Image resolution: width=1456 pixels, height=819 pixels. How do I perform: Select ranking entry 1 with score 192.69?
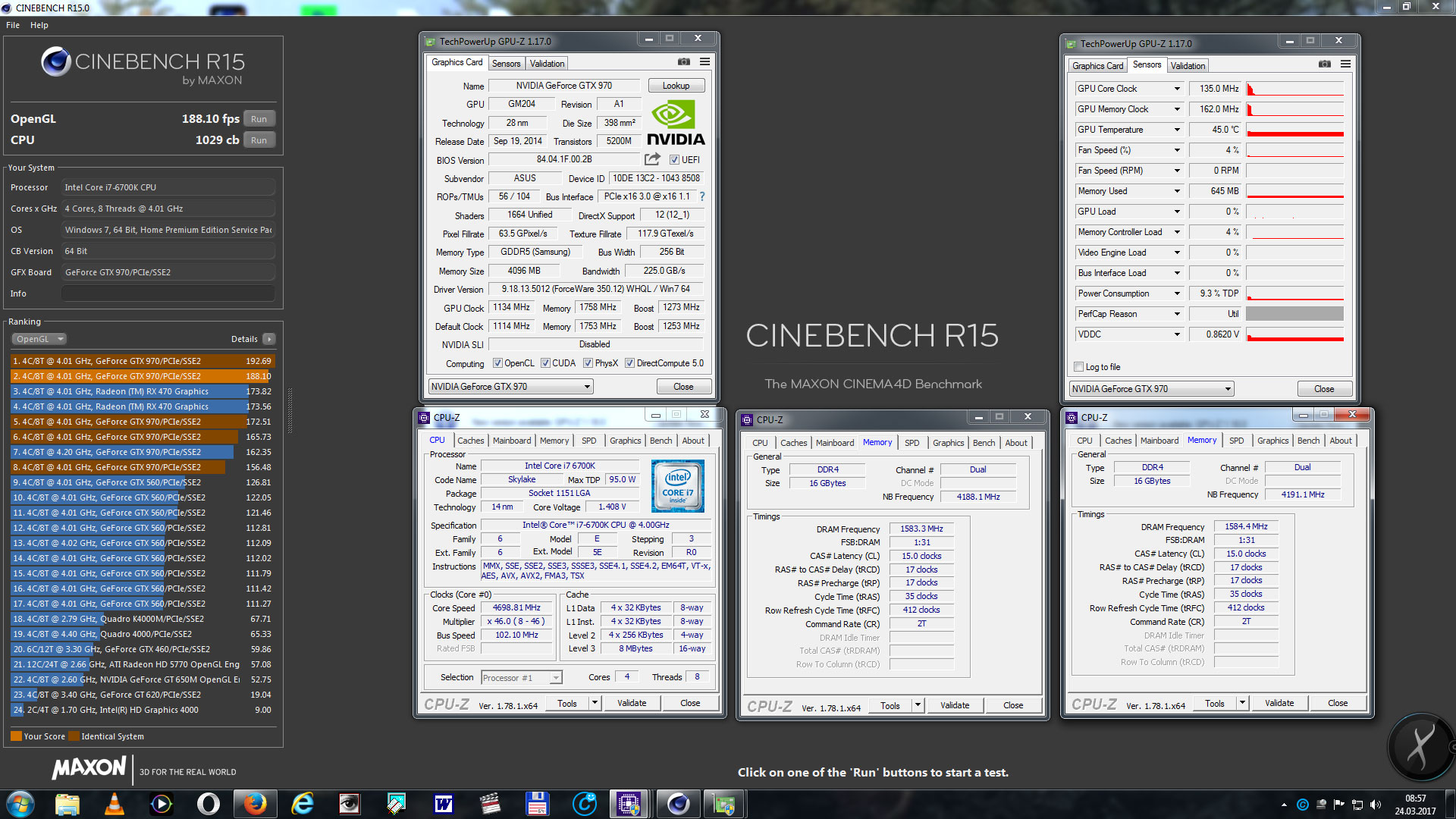[x=143, y=361]
